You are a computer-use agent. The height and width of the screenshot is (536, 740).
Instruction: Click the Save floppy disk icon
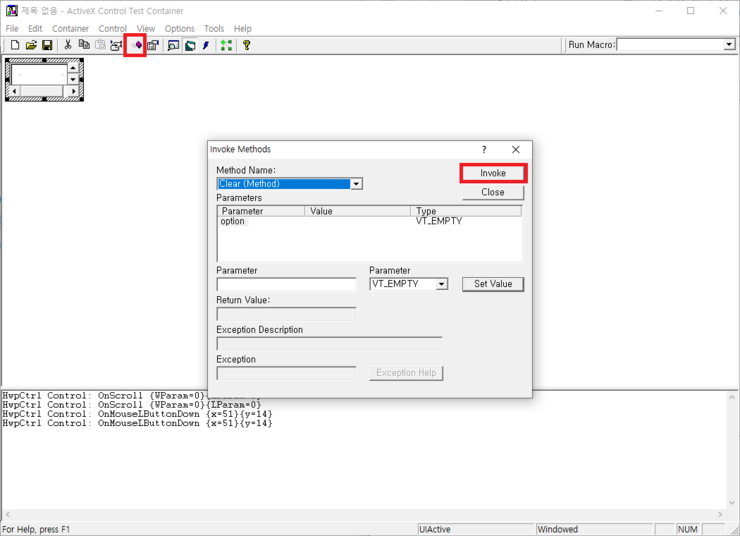(x=47, y=45)
